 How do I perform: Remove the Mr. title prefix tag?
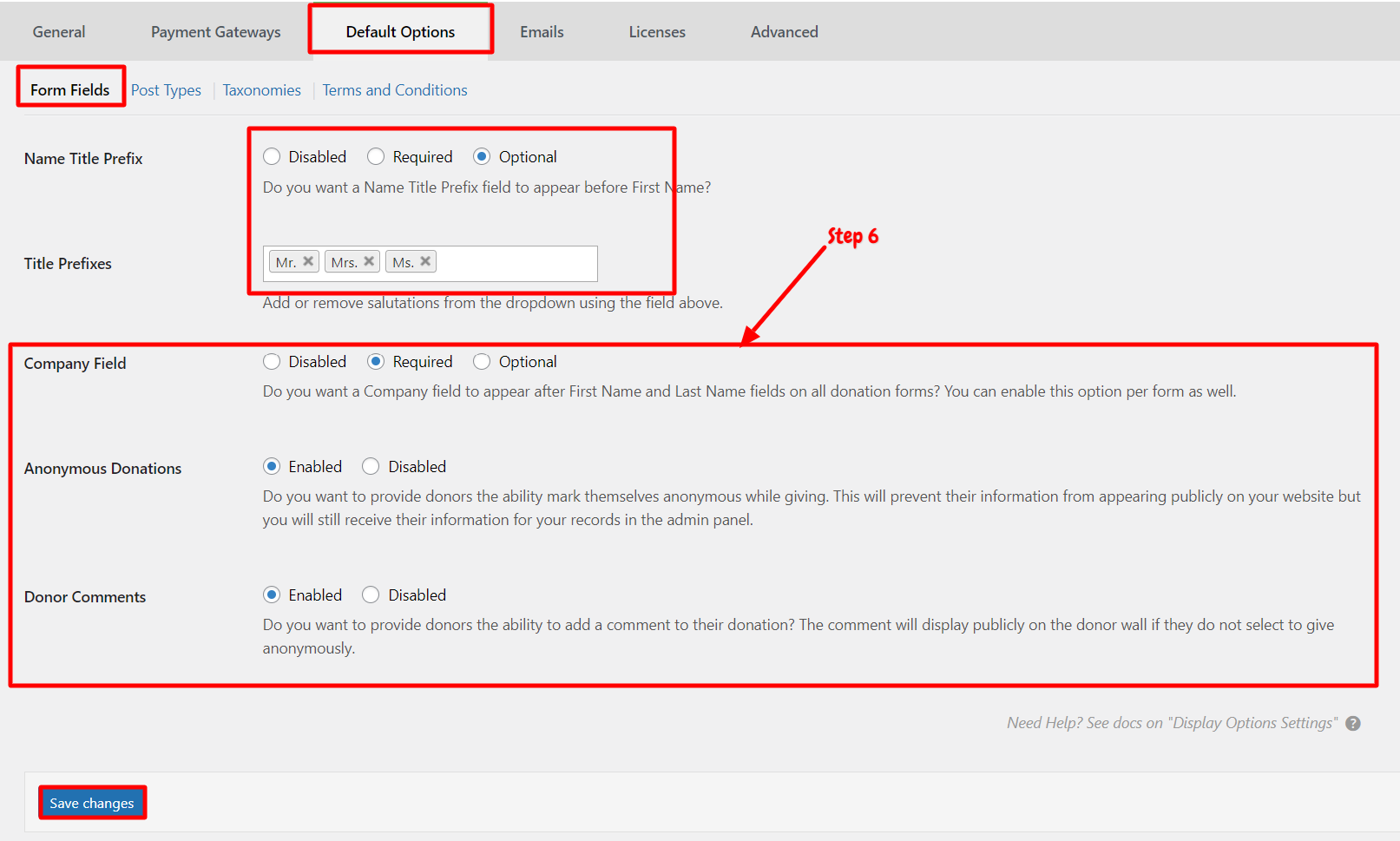point(308,261)
